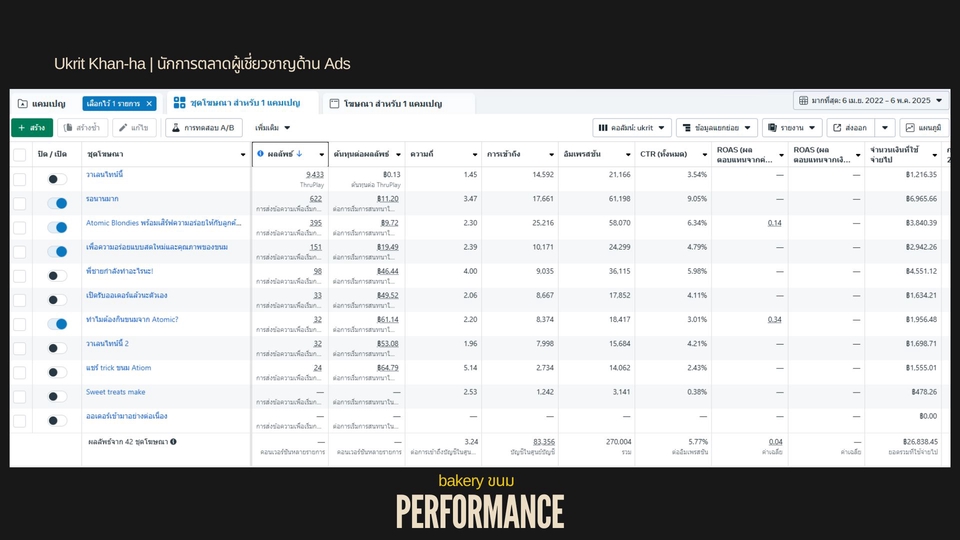Screen dimensions: 960x540
Task: Open the Atomic Blondies ad set link
Action: tap(163, 223)
